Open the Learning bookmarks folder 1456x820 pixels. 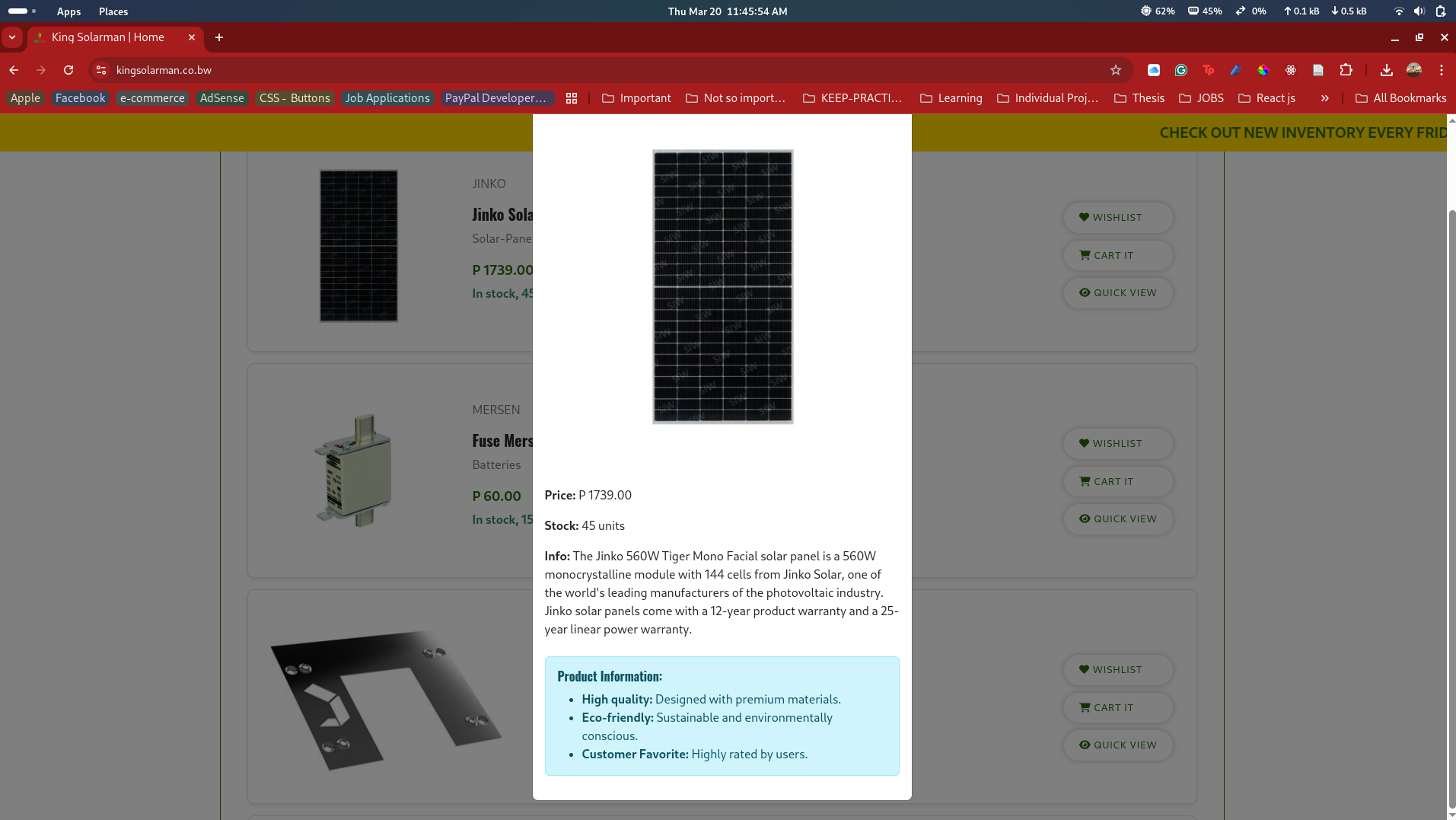click(x=951, y=98)
